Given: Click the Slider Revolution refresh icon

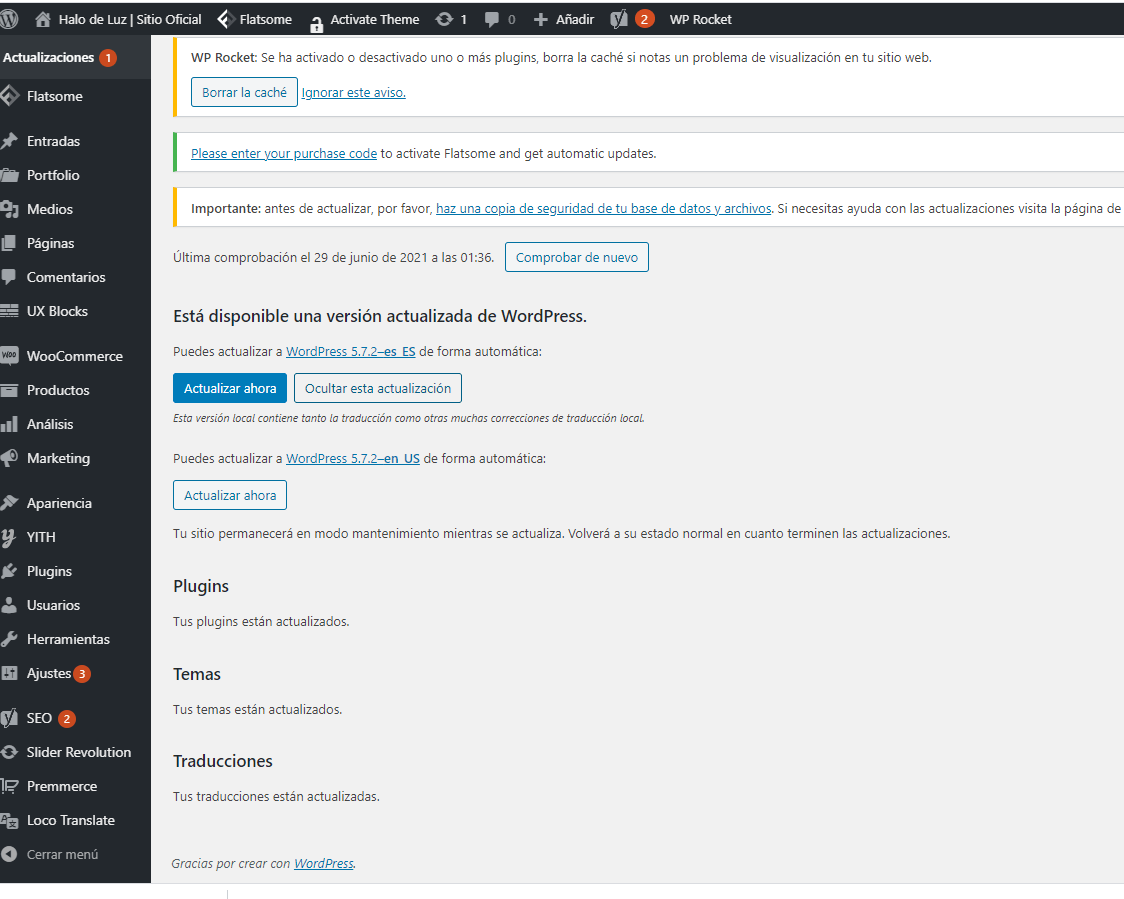Looking at the screenshot, I should coord(9,752).
